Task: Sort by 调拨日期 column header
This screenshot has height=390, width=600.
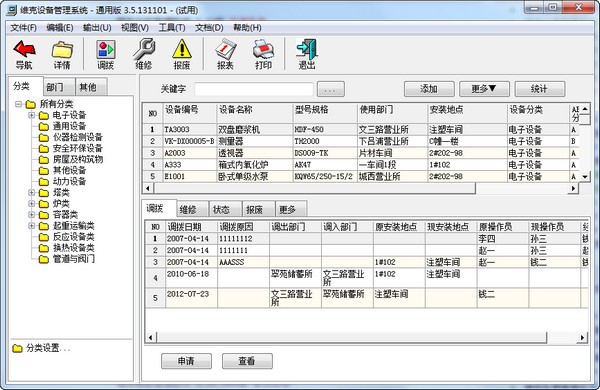Action: click(192, 227)
